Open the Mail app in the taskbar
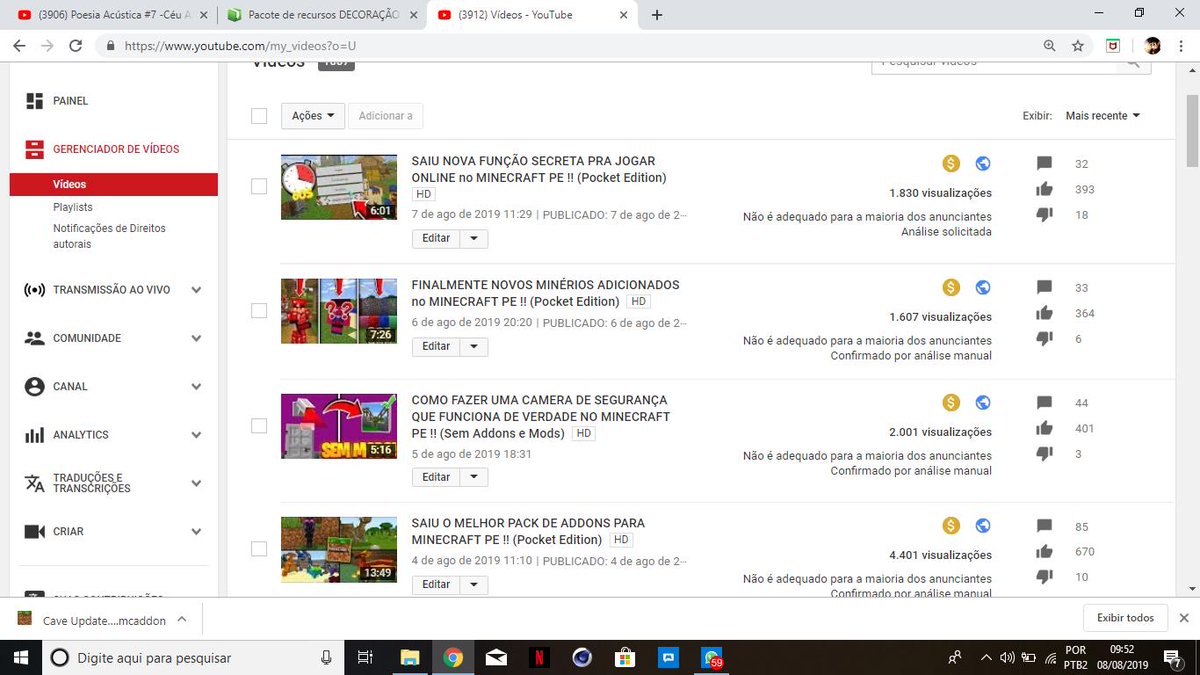The height and width of the screenshot is (675, 1200). coord(496,657)
